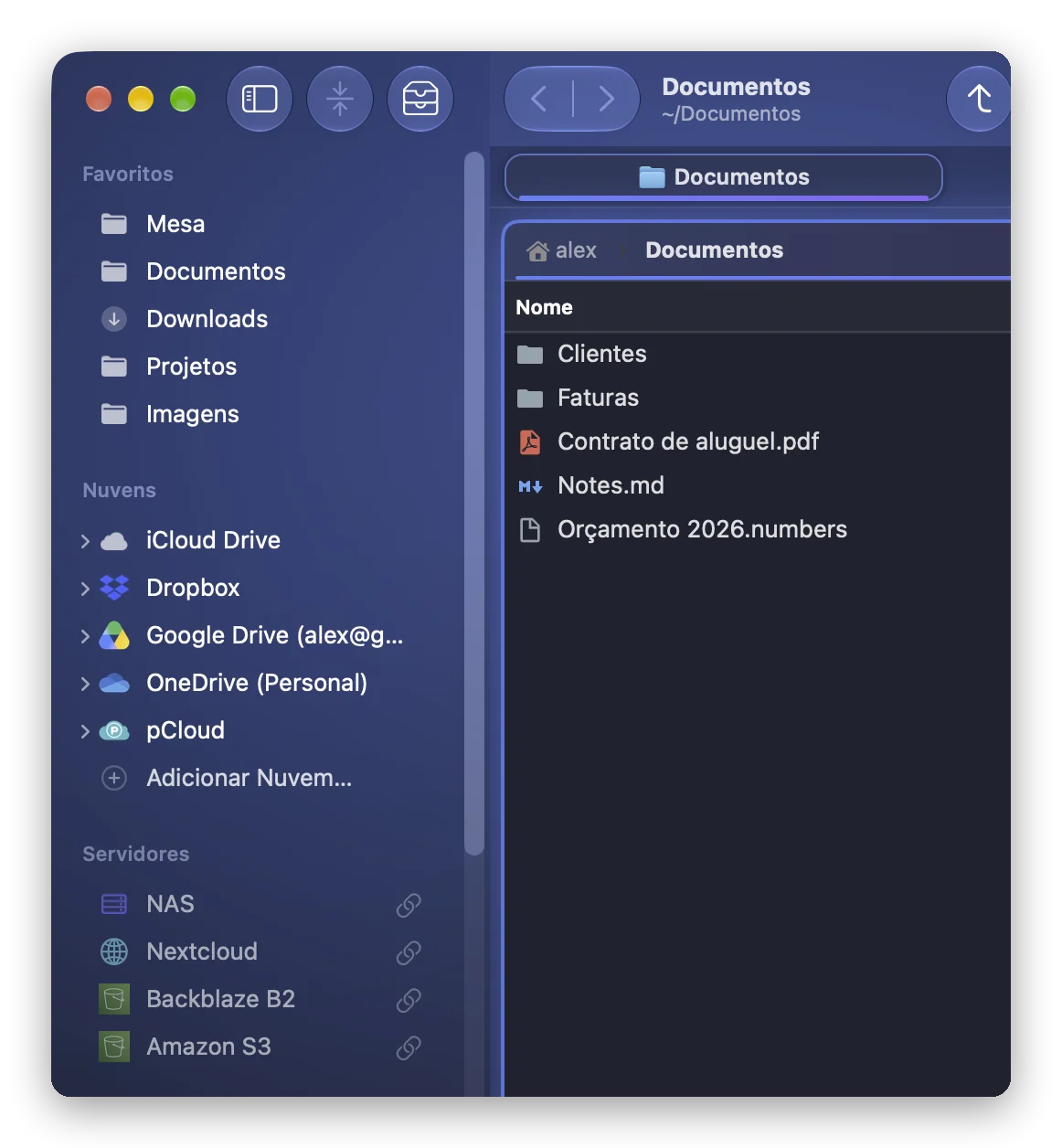The image size is (1062, 1148).
Task: Open the inbox tray toolbar icon
Action: [420, 99]
